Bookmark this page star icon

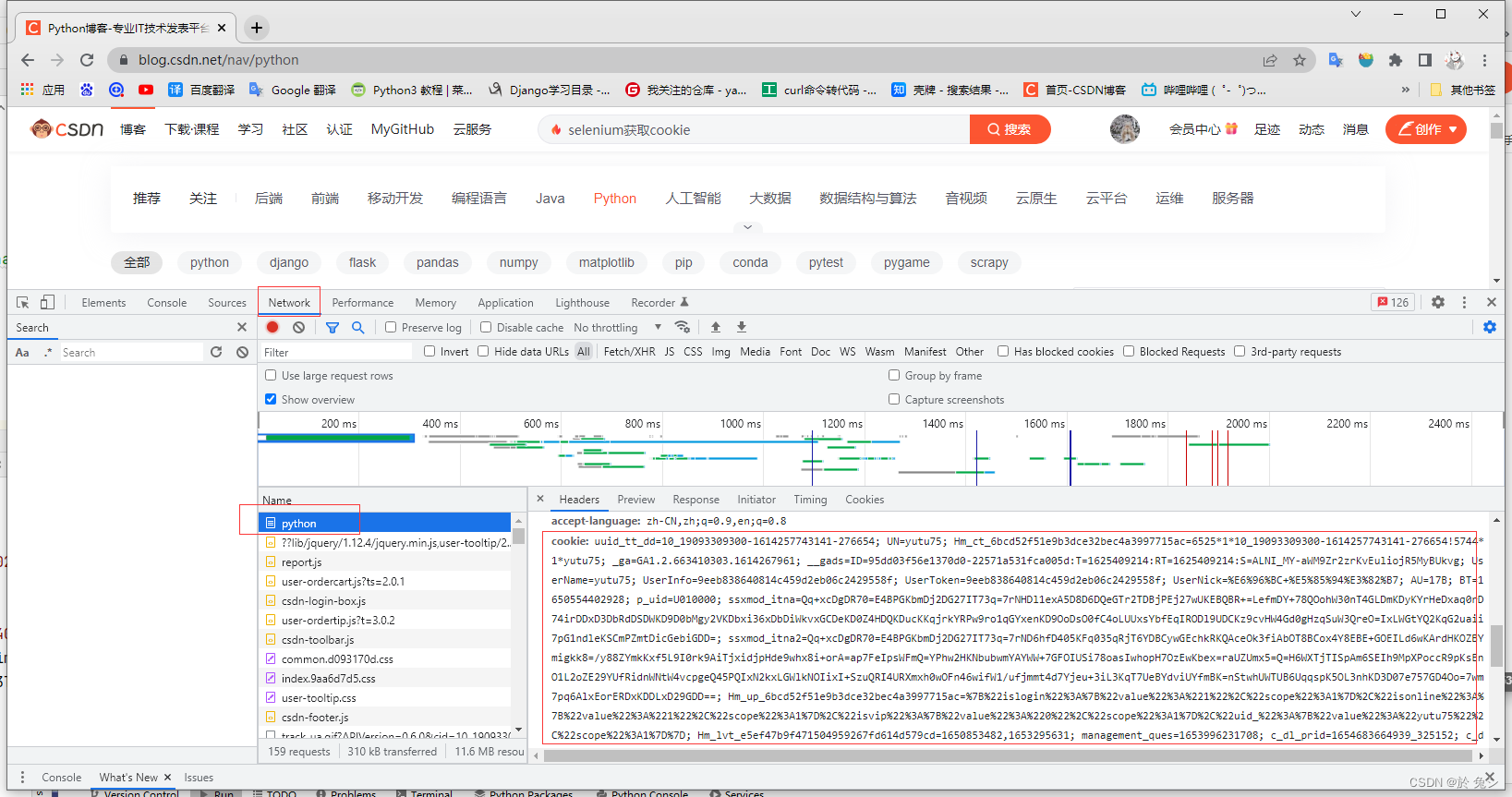1300,60
